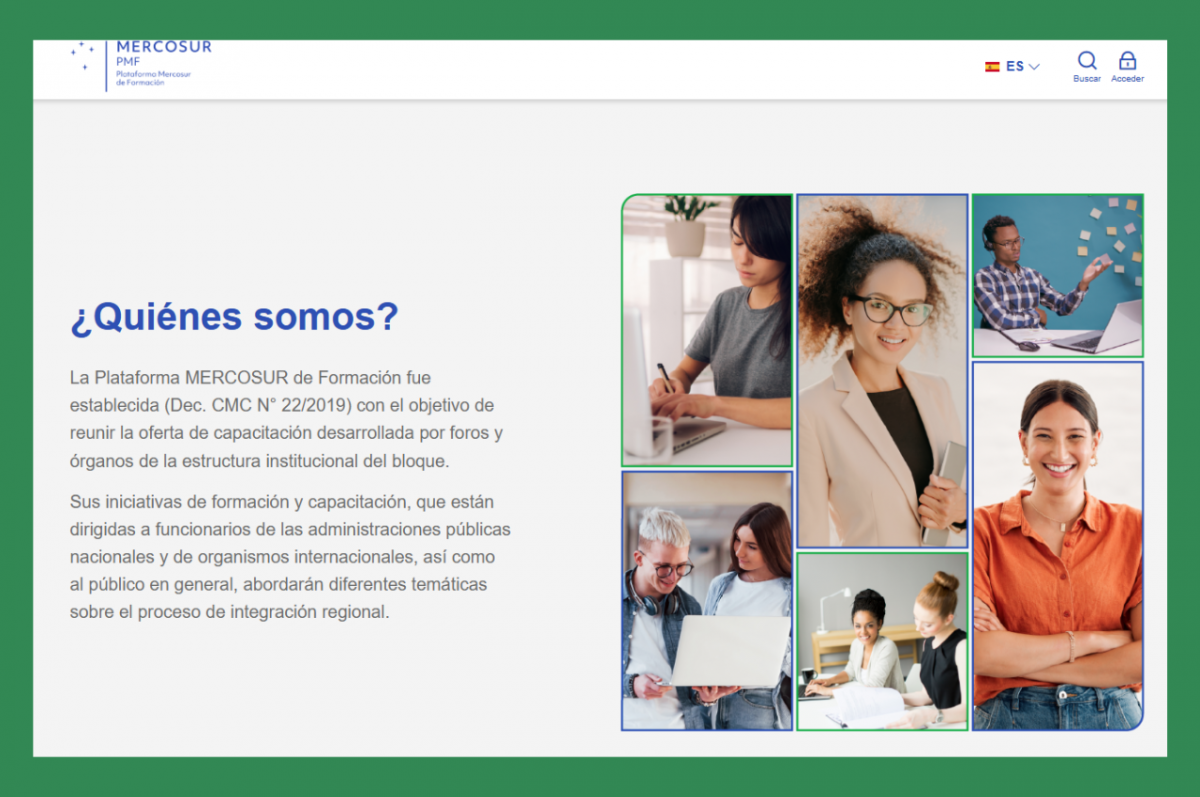This screenshot has width=1200, height=797.
Task: Click photo of curly-haired woman with glasses
Action: pos(882,370)
